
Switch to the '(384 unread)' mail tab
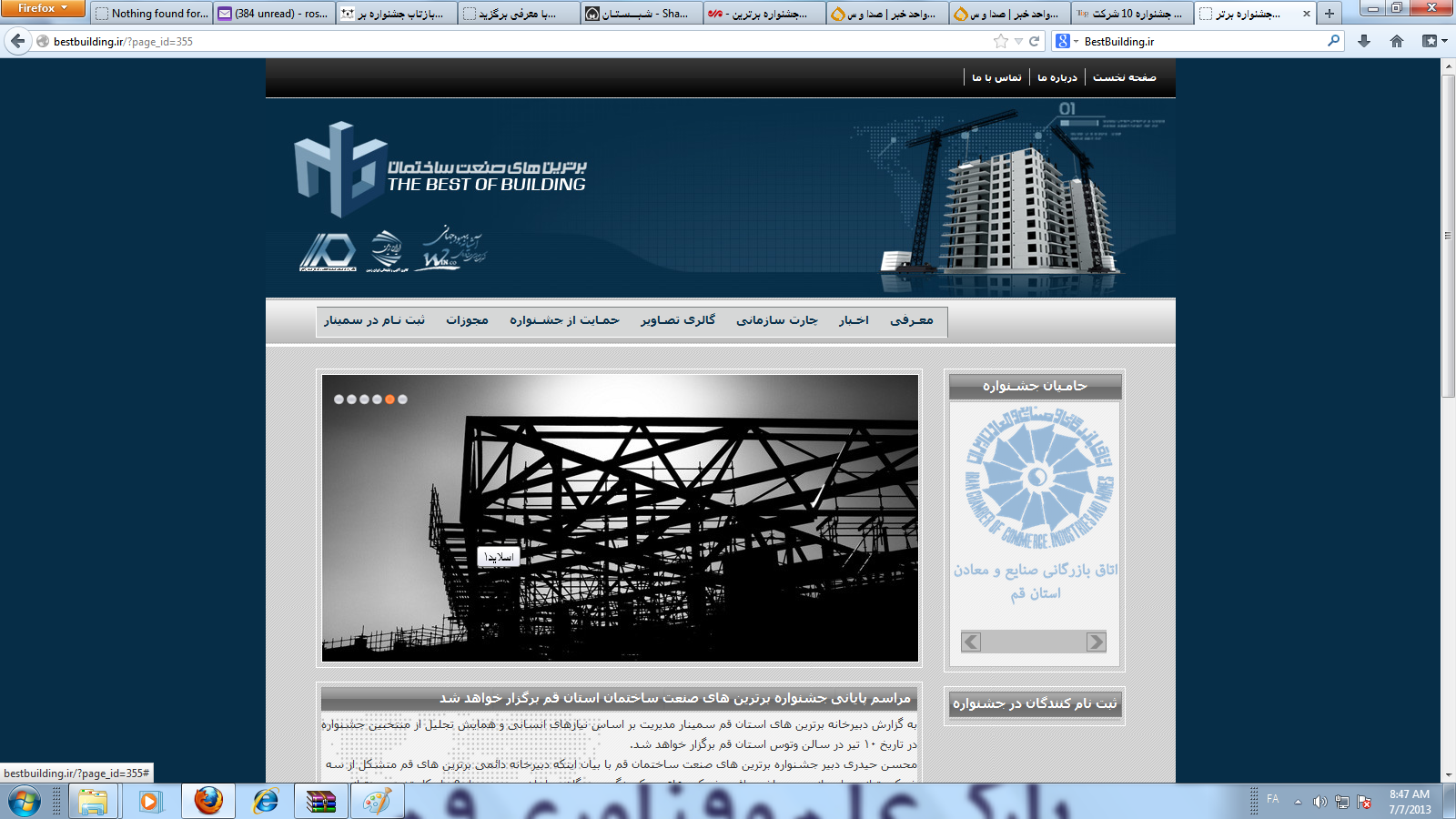pyautogui.click(x=273, y=14)
